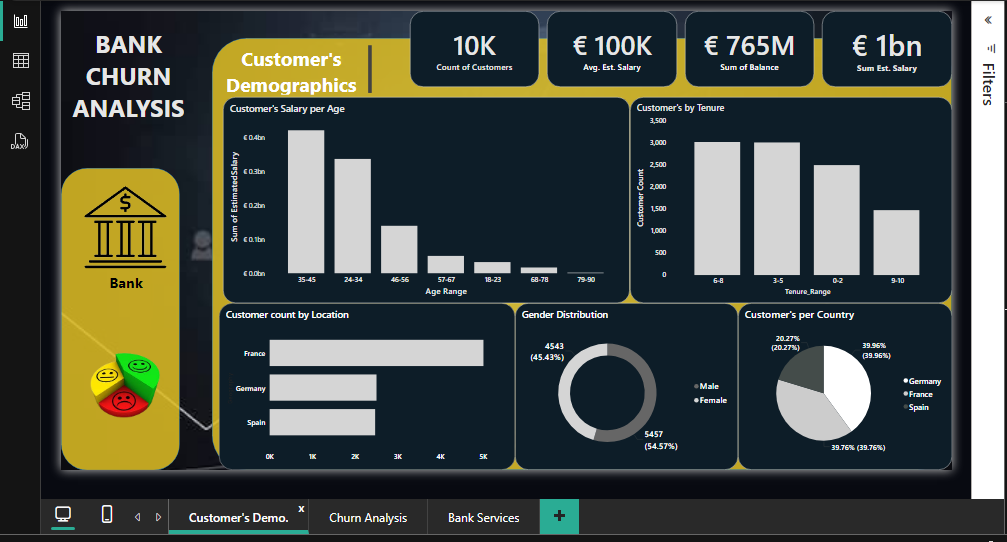Add a new page with plus button
Image resolution: width=1007 pixels, height=542 pixels.
click(559, 516)
